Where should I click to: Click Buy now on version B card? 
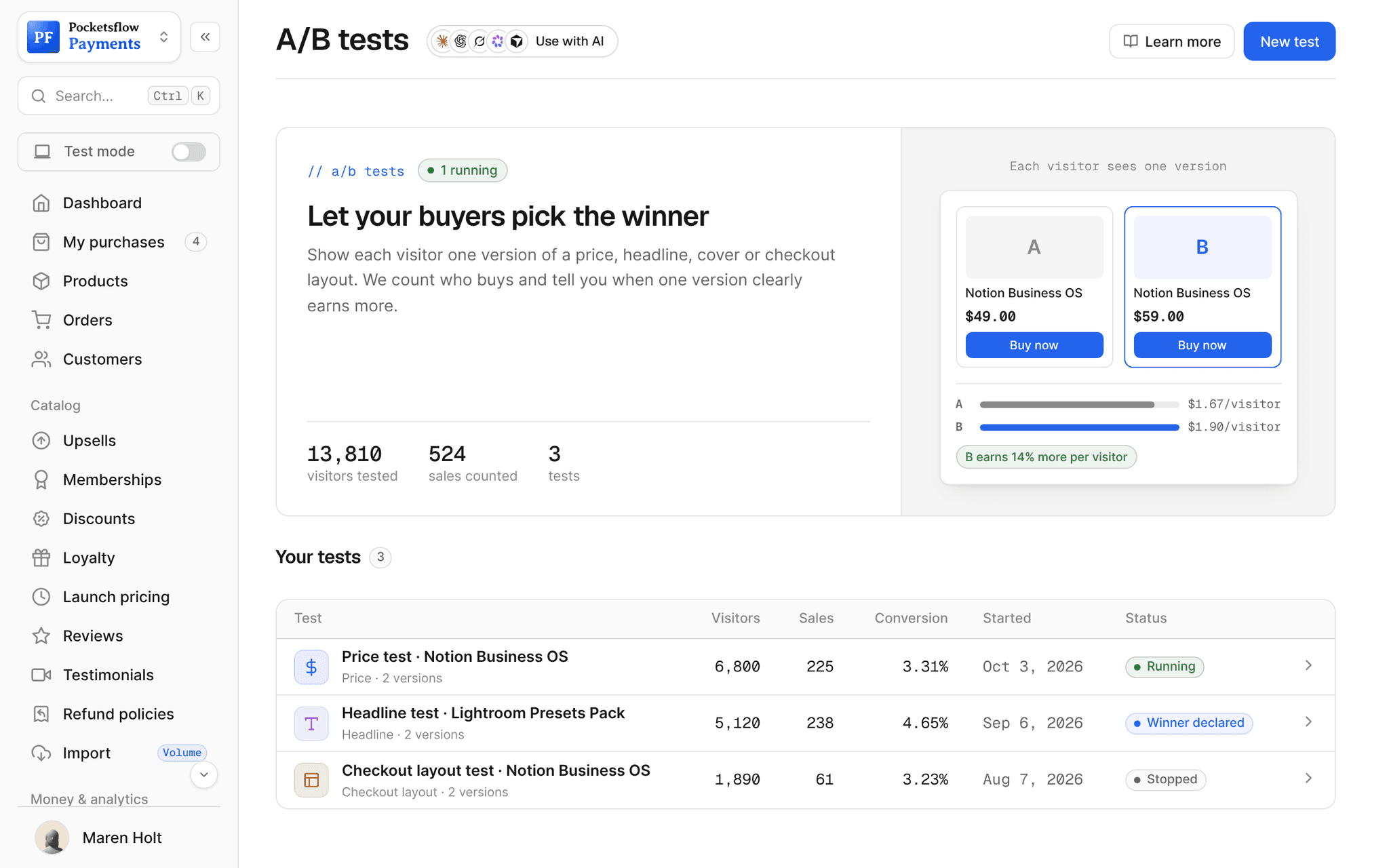tap(1202, 345)
